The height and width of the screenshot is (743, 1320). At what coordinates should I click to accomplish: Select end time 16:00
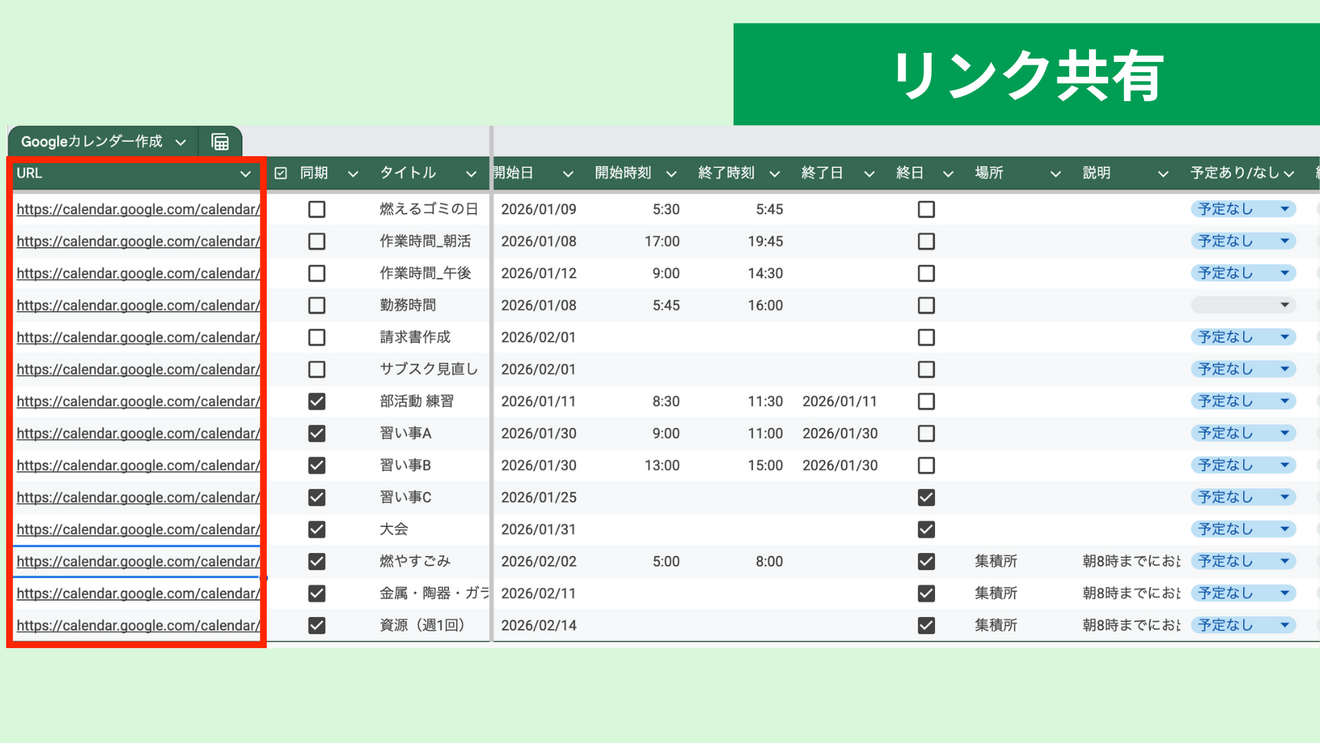[x=765, y=305]
